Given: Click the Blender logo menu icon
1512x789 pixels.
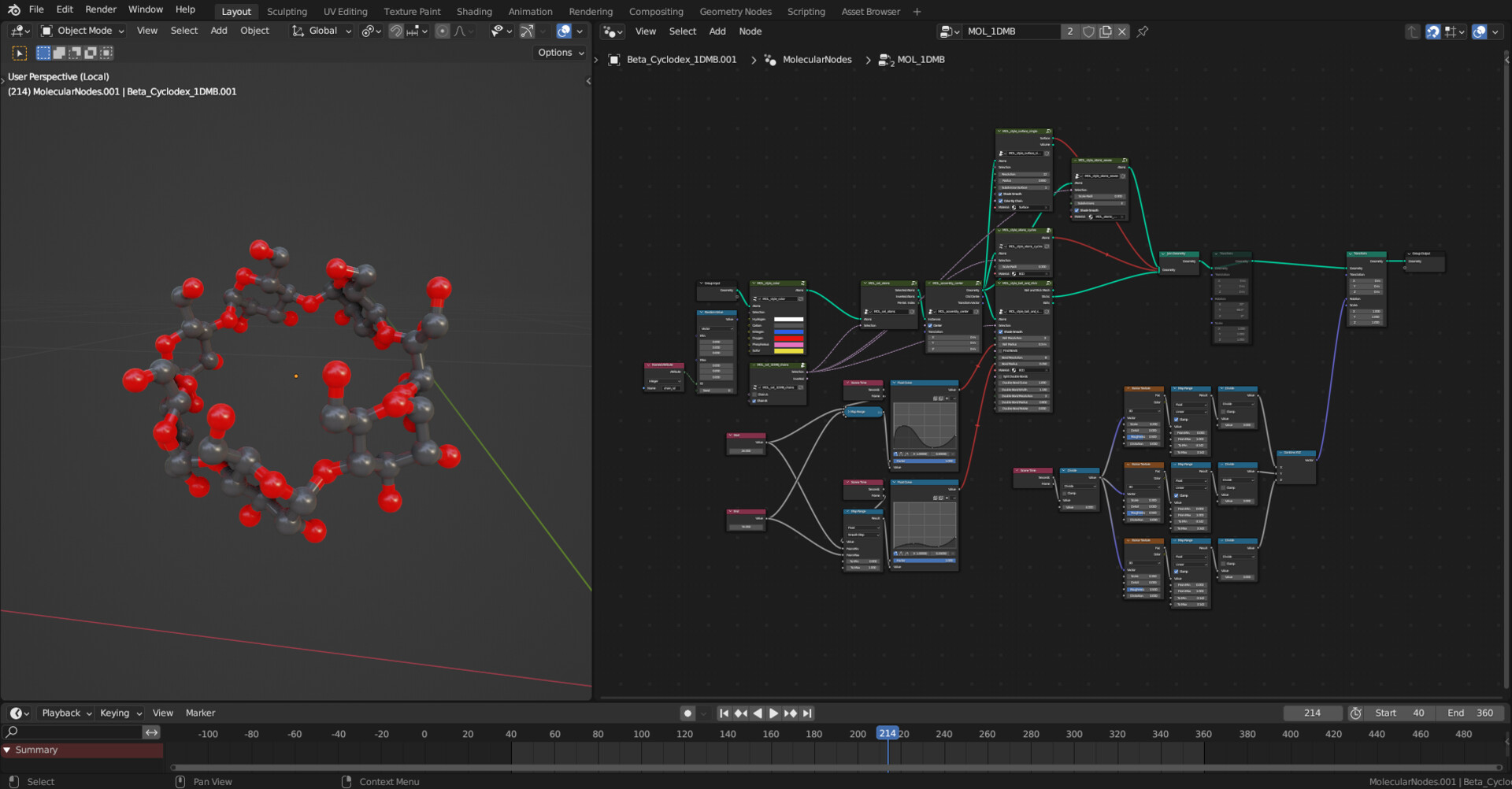Looking at the screenshot, I should pos(13,9).
